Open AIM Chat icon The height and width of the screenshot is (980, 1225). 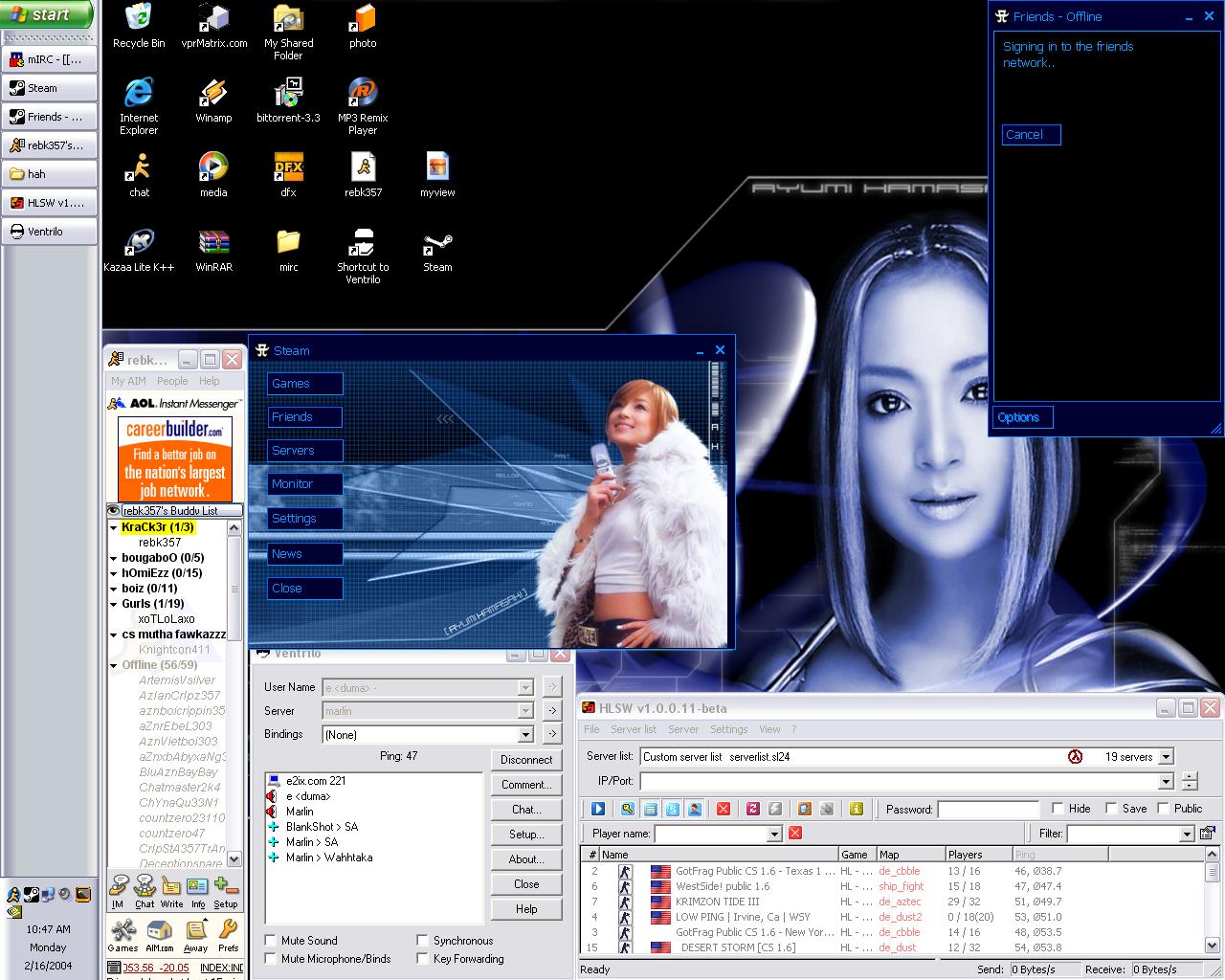145,890
